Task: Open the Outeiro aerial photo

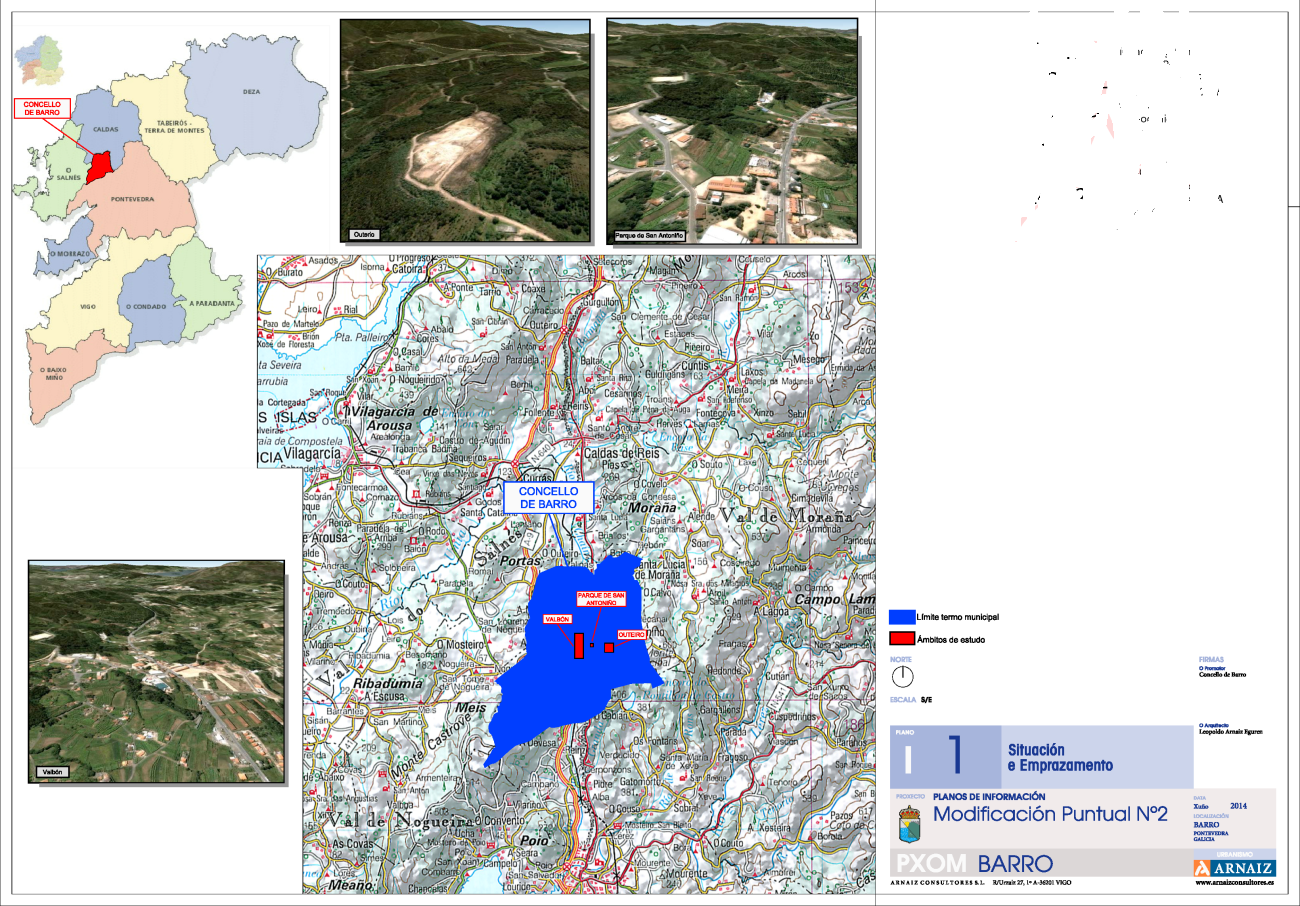Action: tap(465, 130)
